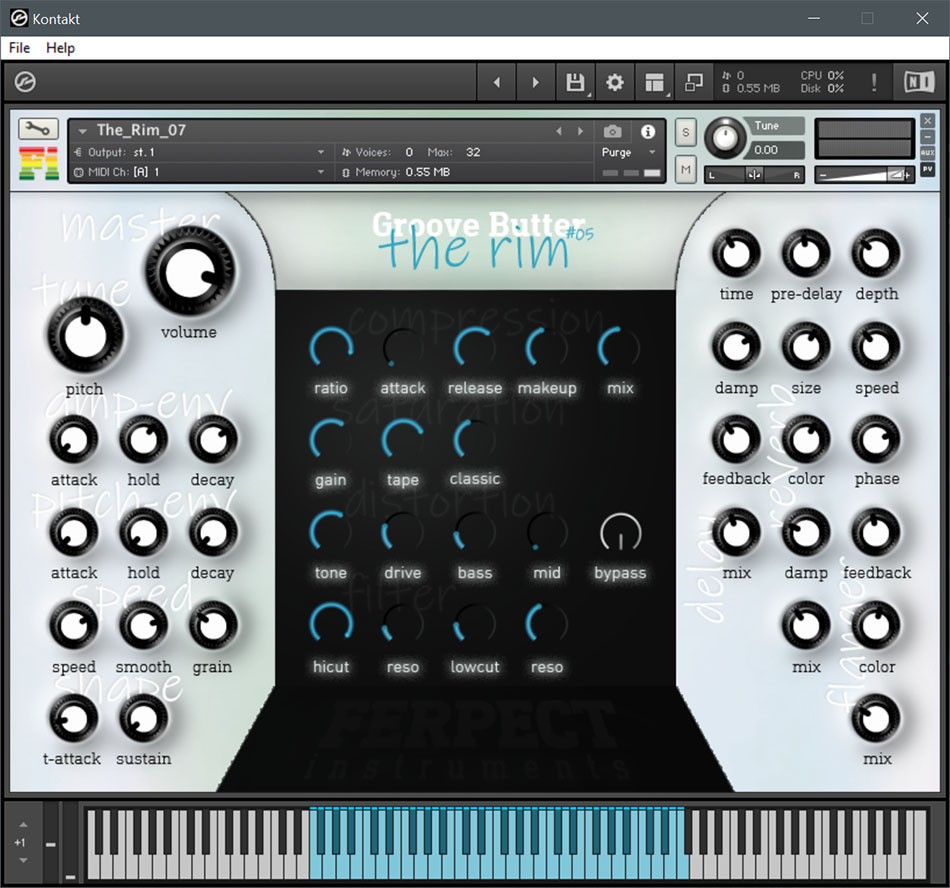
Task: Click the pitch tune knob
Action: coord(85,336)
